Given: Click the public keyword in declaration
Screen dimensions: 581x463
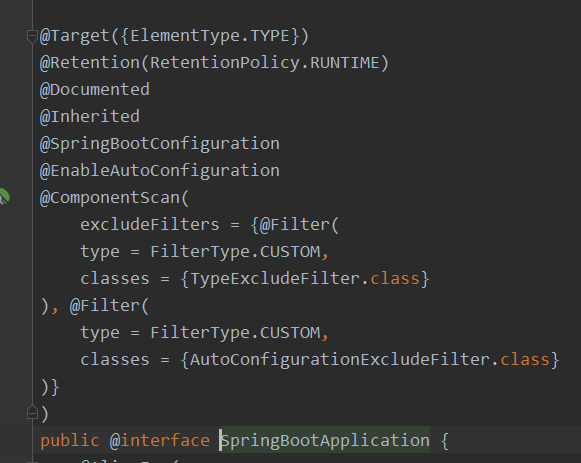Looking at the screenshot, I should point(70,441).
